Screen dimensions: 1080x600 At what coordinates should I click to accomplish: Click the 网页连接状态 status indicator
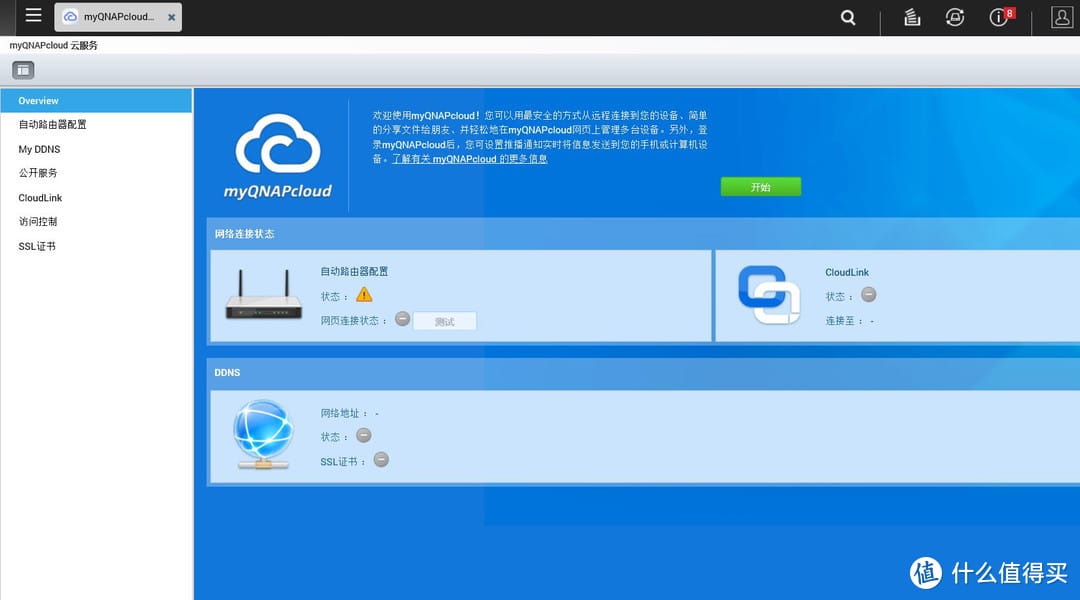[x=402, y=319]
